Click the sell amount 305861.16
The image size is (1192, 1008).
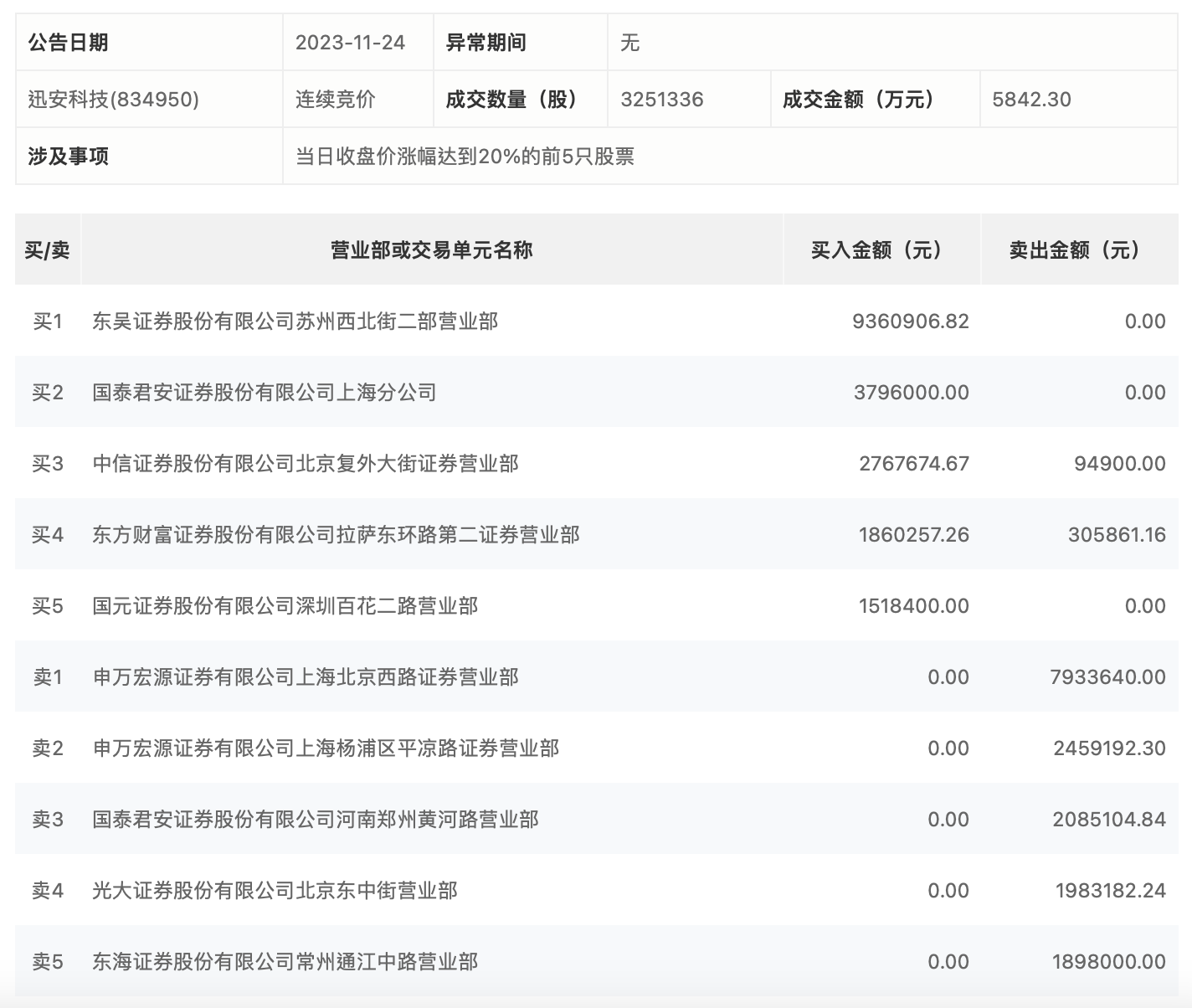[1117, 534]
